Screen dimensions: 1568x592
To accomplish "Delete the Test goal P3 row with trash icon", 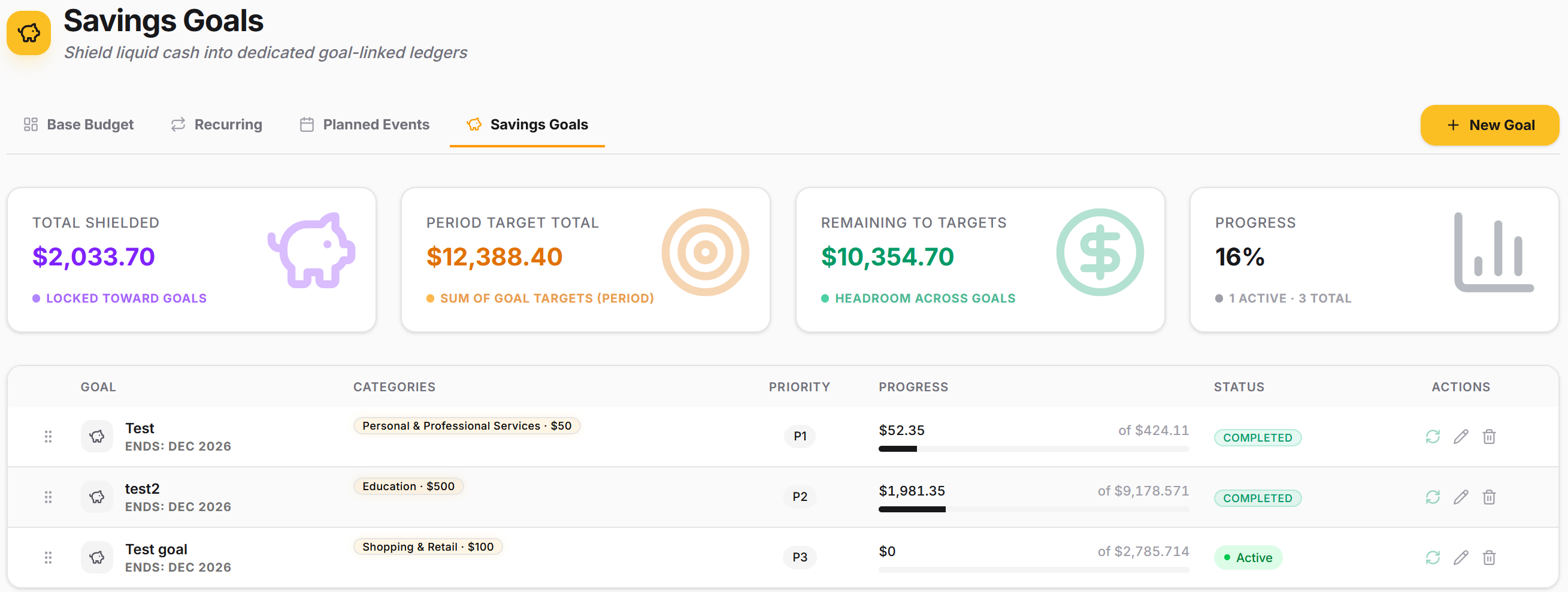I will tap(1489, 557).
